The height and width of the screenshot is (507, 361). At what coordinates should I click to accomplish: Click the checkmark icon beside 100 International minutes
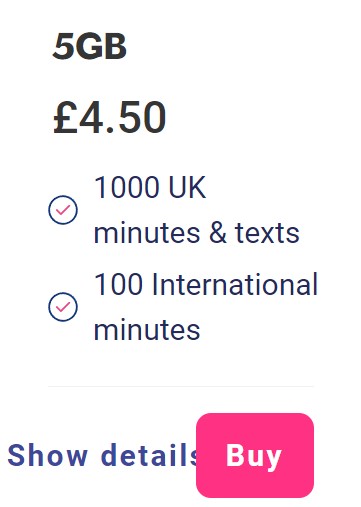63,307
